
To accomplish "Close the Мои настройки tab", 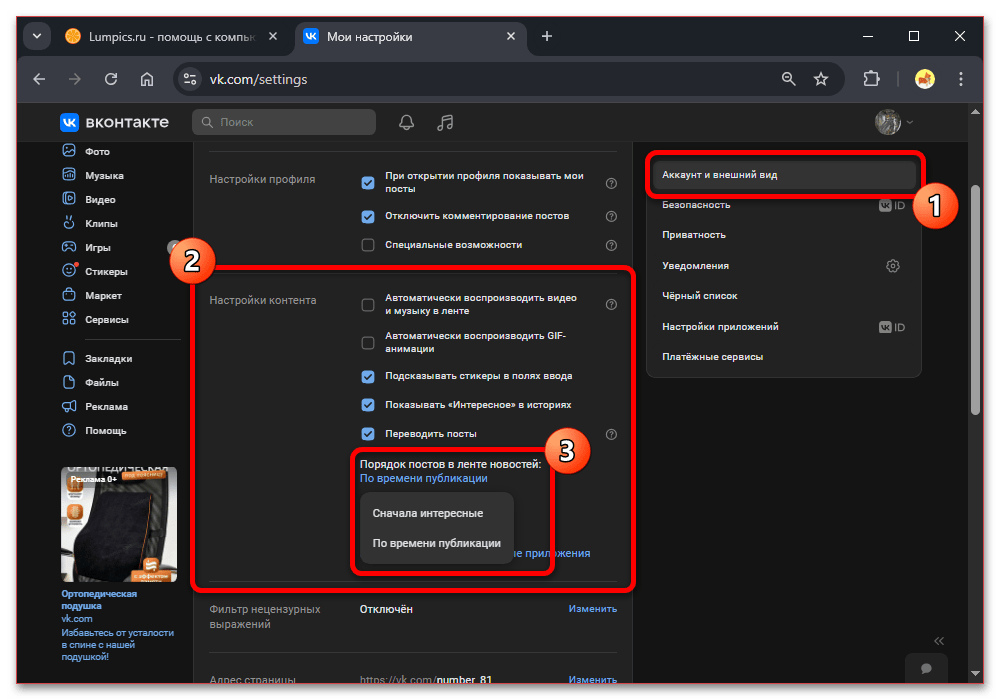I will point(511,36).
